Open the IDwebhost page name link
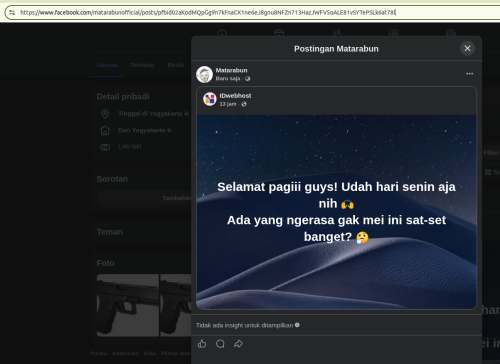The height and width of the screenshot is (364, 500). tap(235, 96)
